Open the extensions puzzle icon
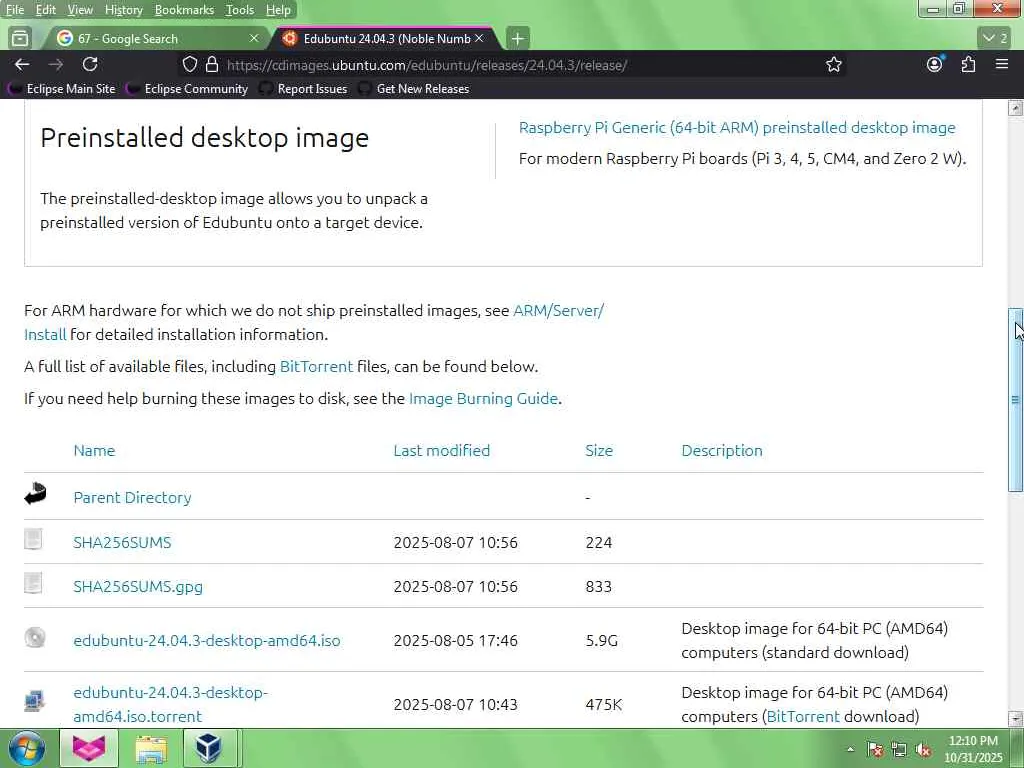 click(968, 65)
